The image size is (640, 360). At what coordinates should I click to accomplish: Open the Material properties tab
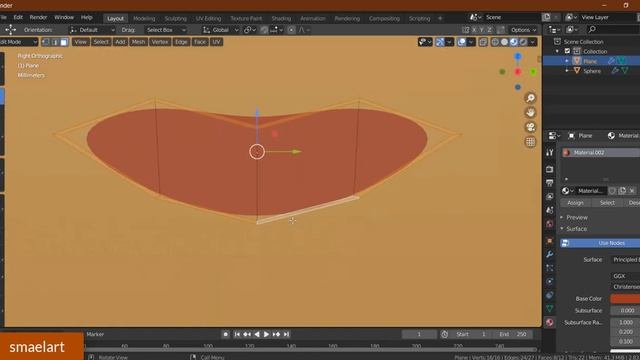[x=550, y=322]
